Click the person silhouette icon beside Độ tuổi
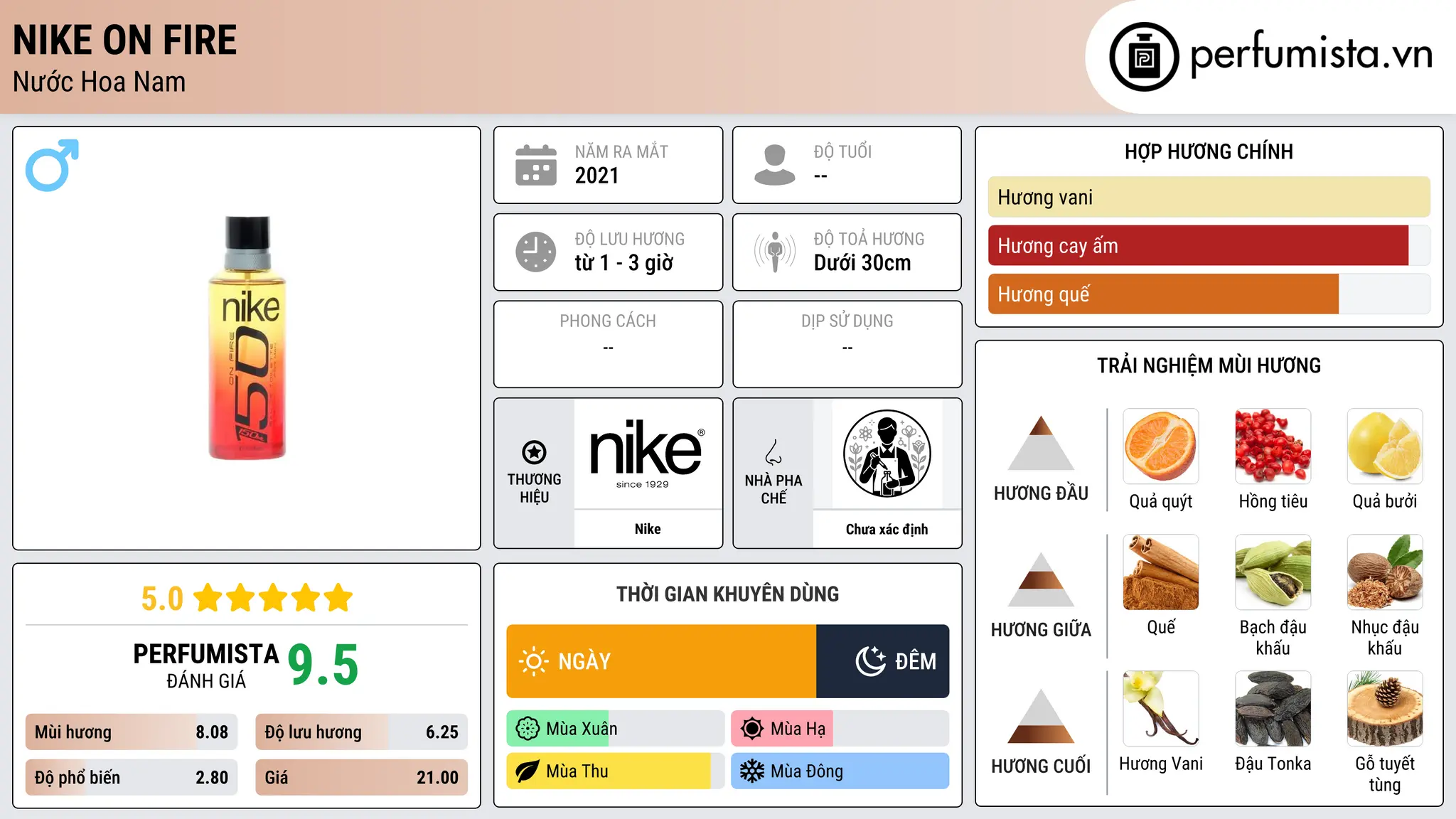This screenshot has height=819, width=1456. 775,165
